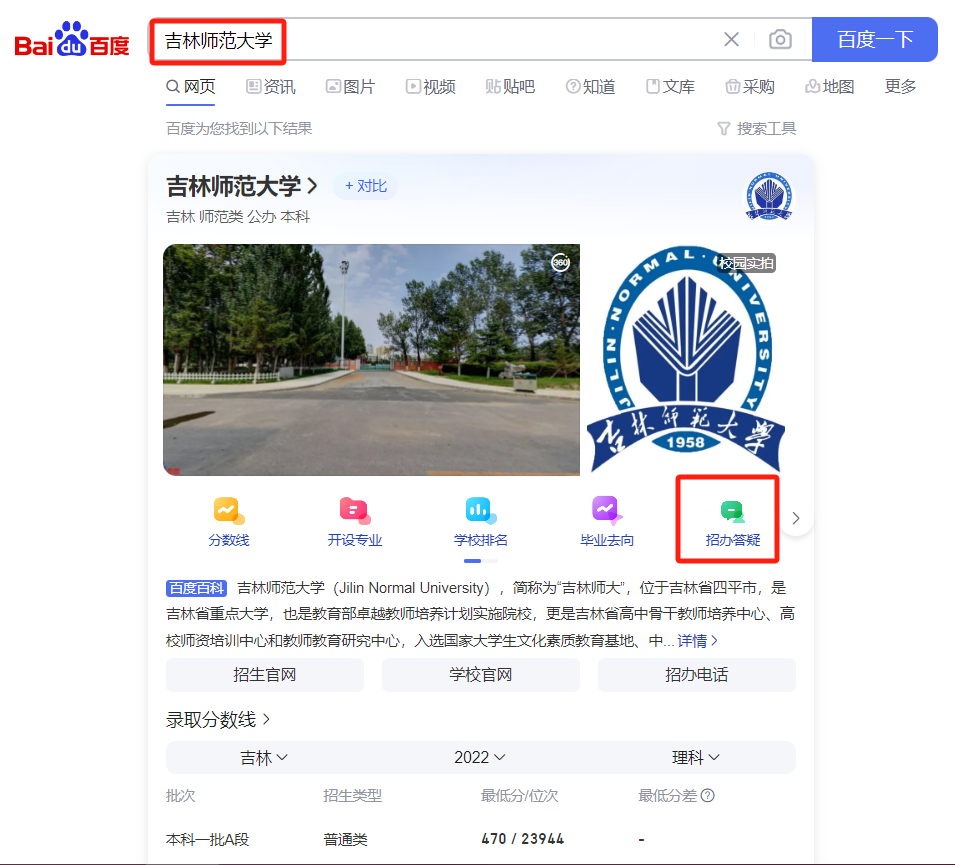This screenshot has height=865, width=955.
Task: Clear the search box with X icon
Action: [x=731, y=40]
